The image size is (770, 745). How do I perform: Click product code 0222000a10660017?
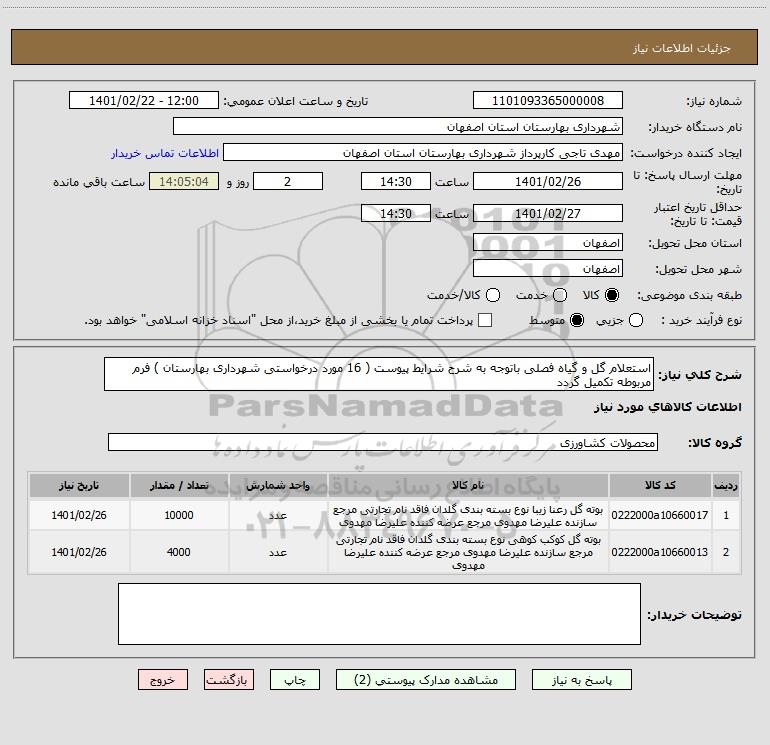click(x=660, y=515)
